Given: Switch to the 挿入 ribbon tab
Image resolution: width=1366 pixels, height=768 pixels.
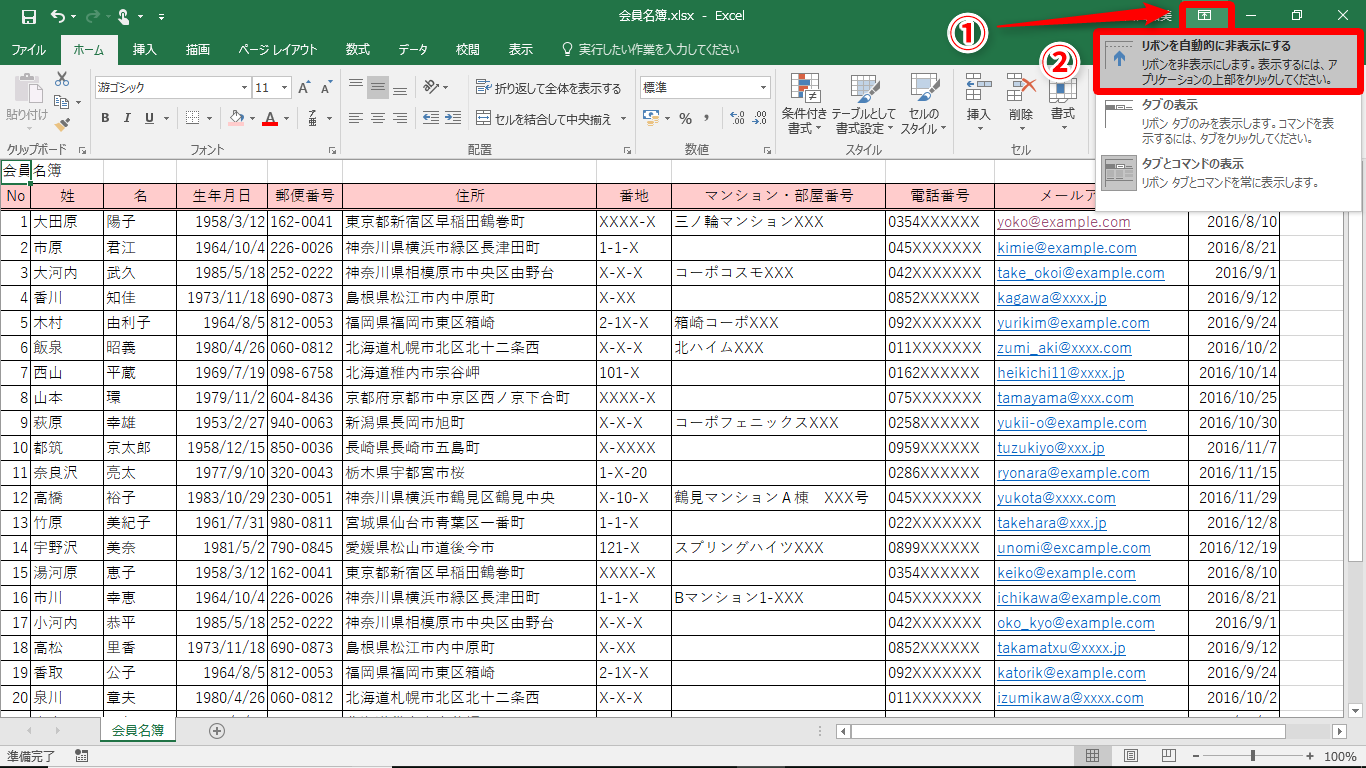Looking at the screenshot, I should click(145, 49).
